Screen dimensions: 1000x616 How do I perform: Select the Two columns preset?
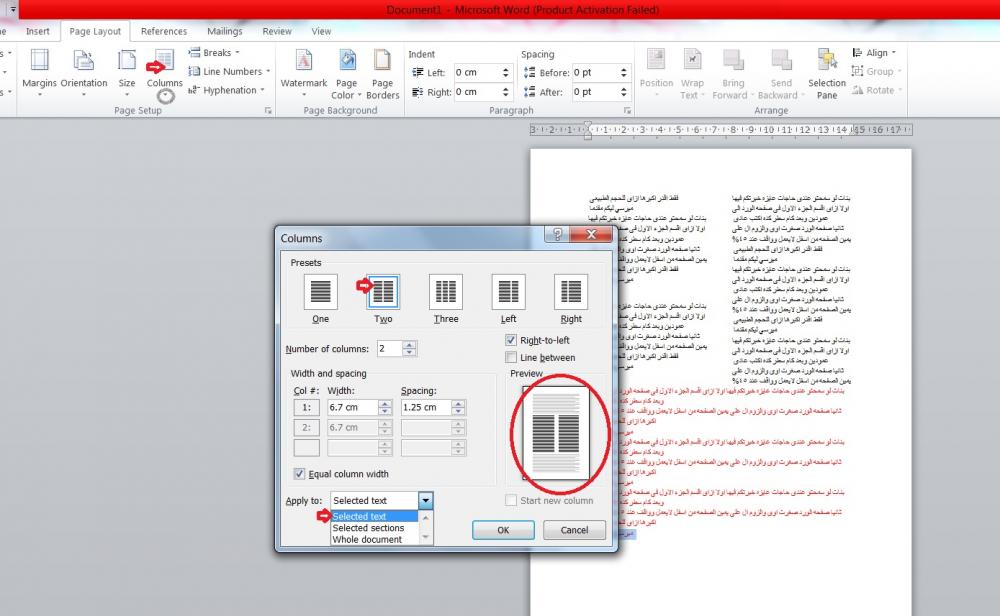(383, 292)
